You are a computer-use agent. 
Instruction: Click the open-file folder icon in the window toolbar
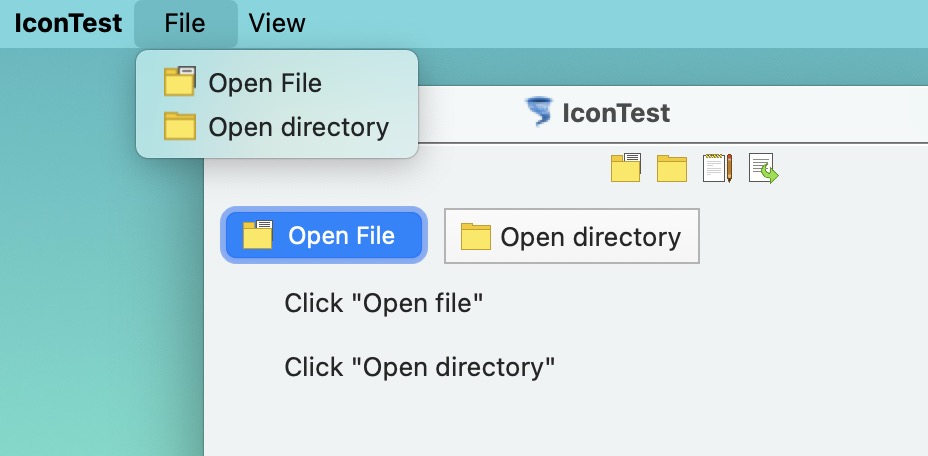tap(626, 168)
